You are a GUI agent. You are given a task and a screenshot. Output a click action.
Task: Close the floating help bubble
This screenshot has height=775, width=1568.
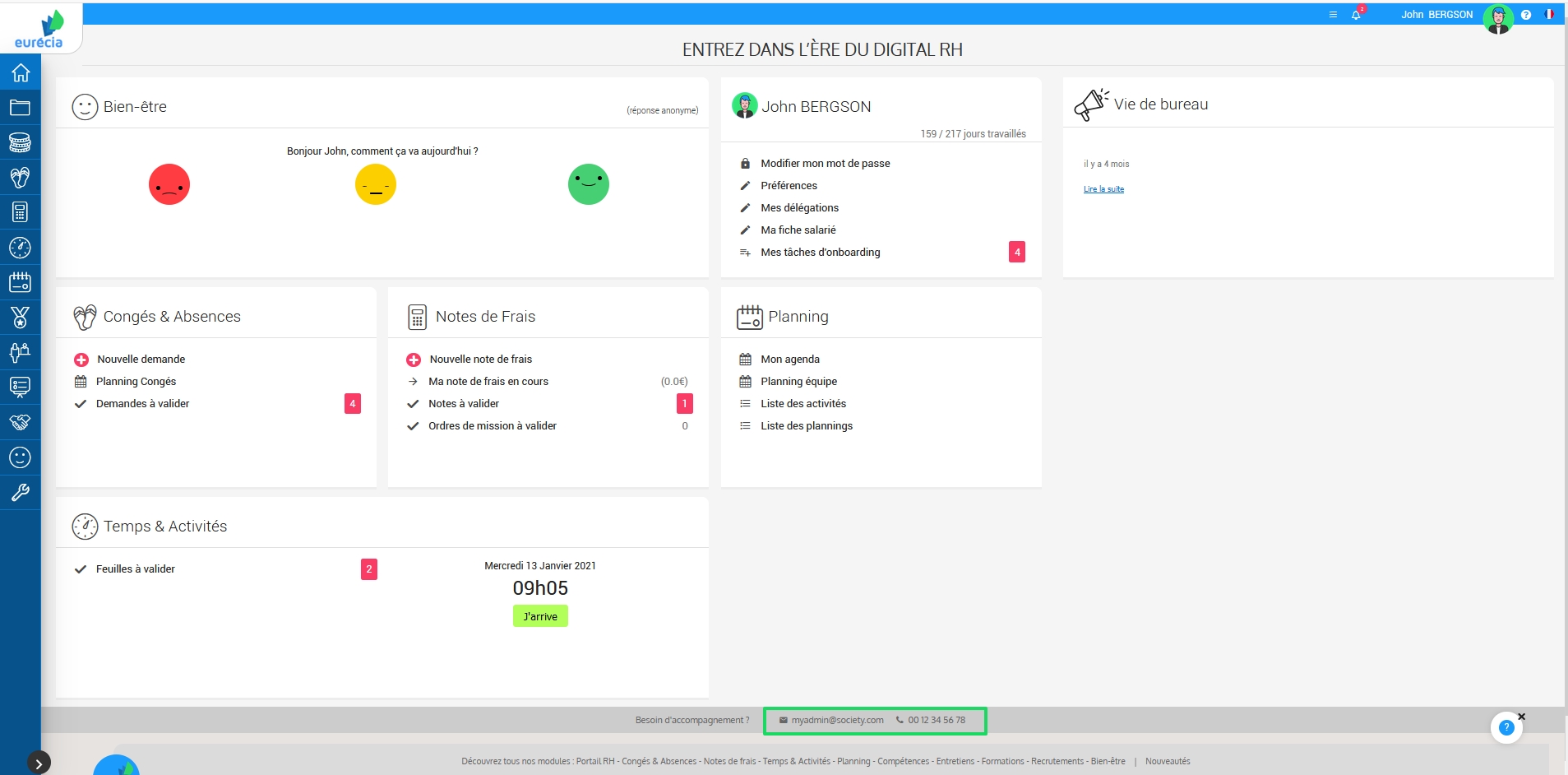1521,717
